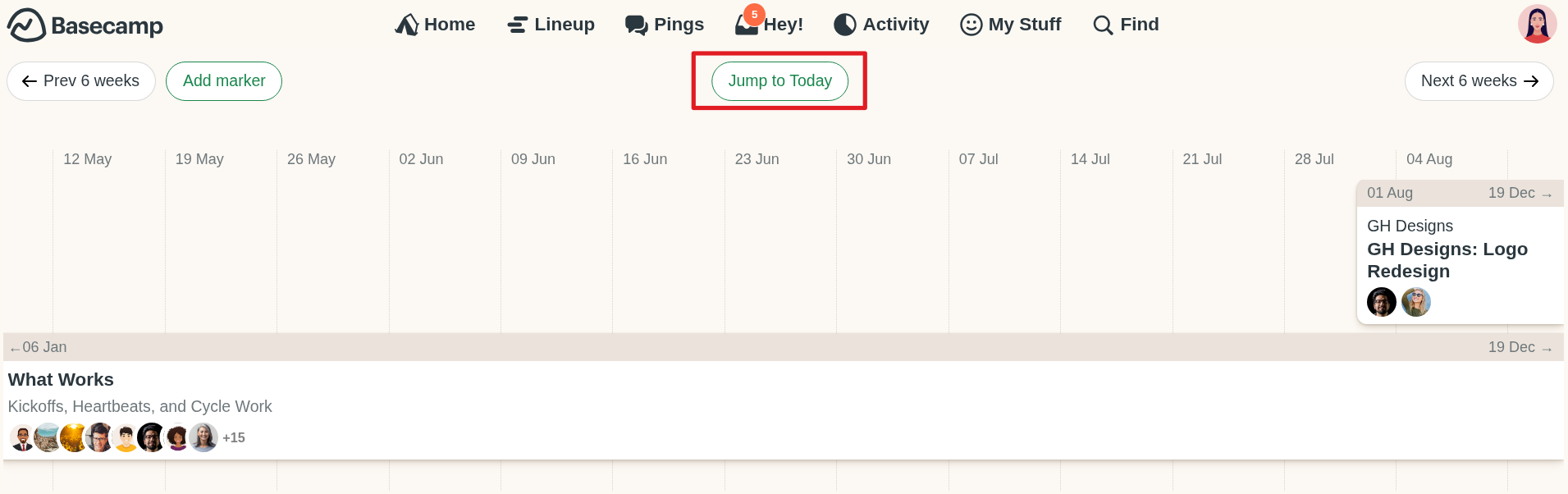This screenshot has width=1568, height=494.
Task: Click the Jump to Today button
Action: 779,80
